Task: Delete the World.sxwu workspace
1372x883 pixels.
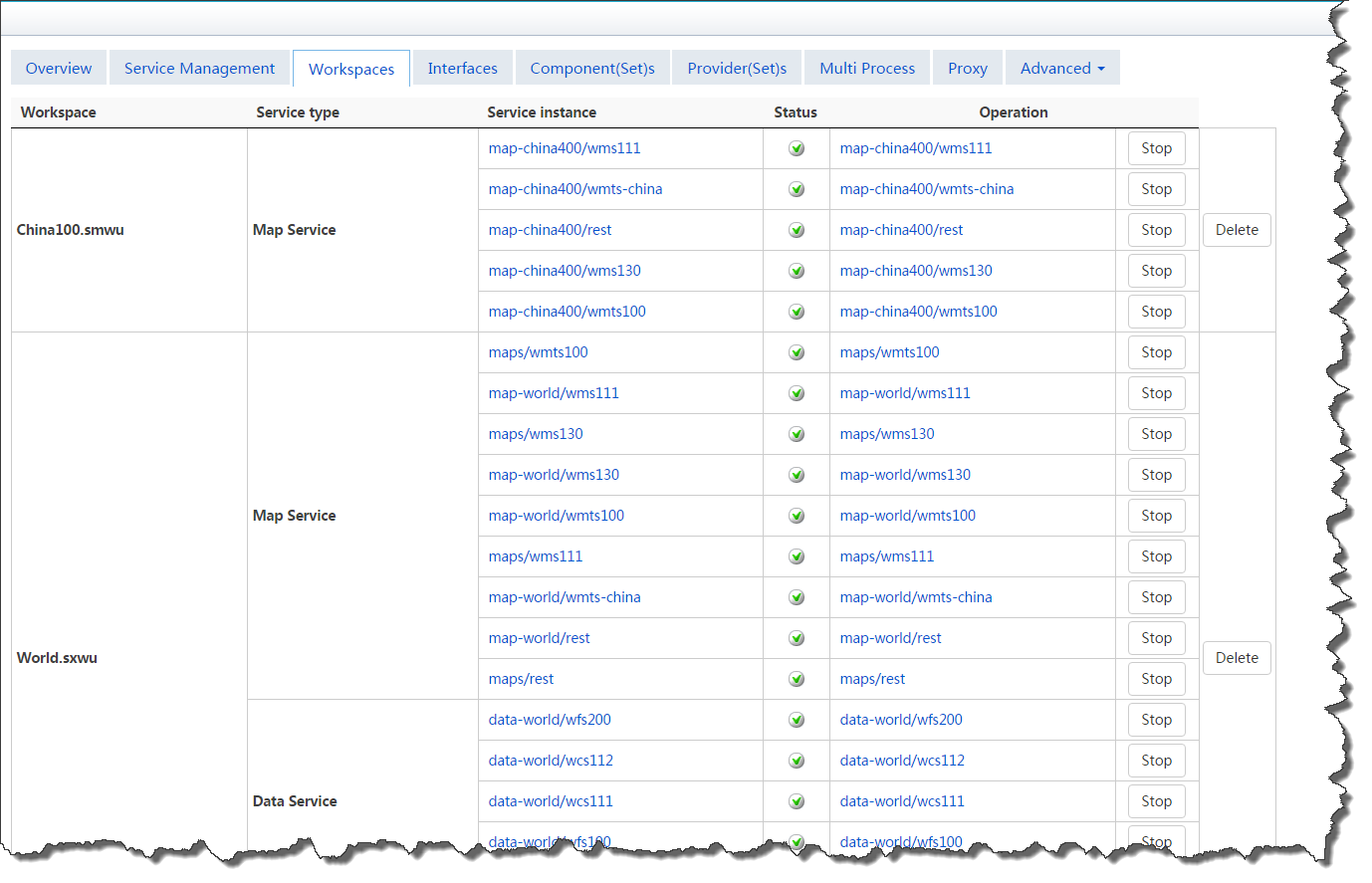Action: (x=1237, y=658)
